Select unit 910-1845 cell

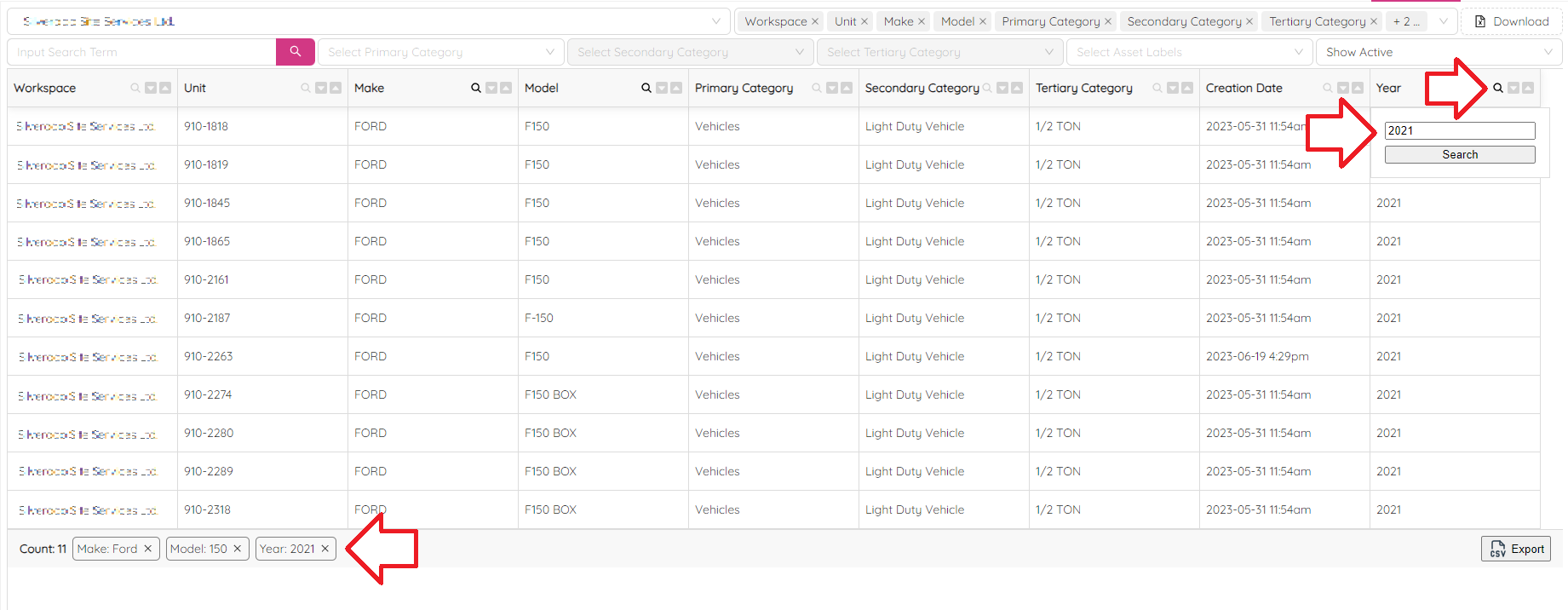(262, 203)
